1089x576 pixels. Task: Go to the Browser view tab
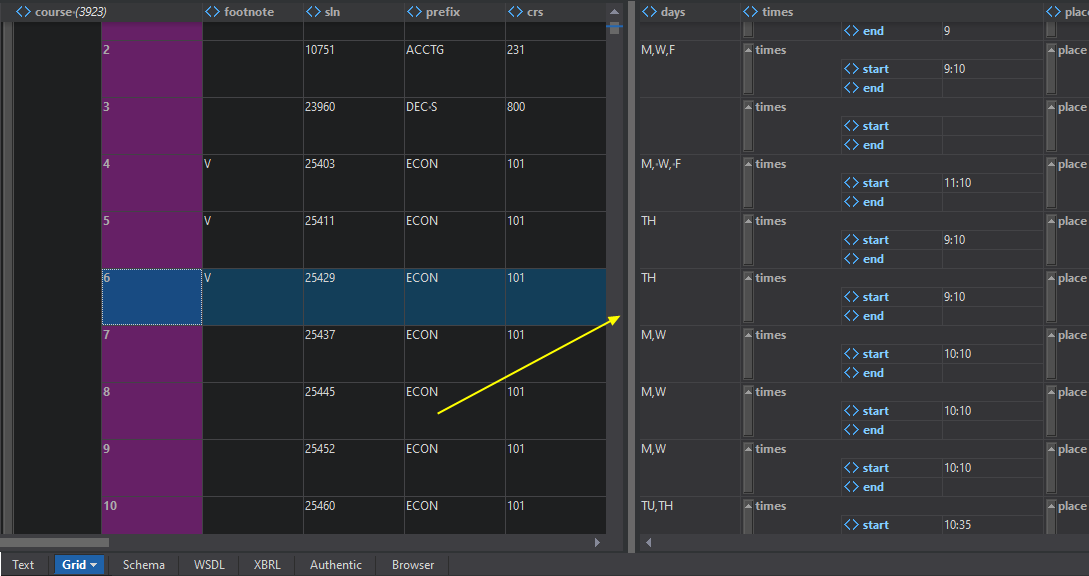click(413, 565)
